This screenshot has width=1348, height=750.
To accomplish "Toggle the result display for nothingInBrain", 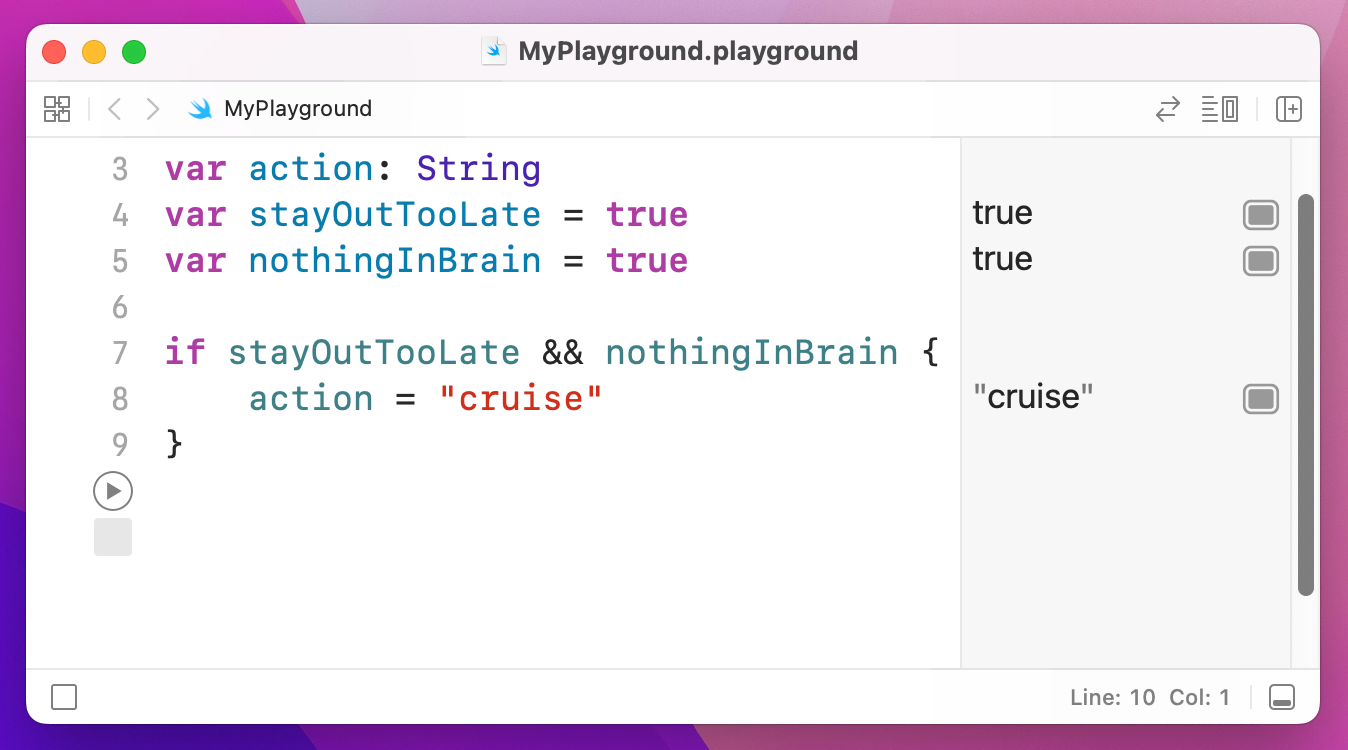I will click(x=1260, y=261).
